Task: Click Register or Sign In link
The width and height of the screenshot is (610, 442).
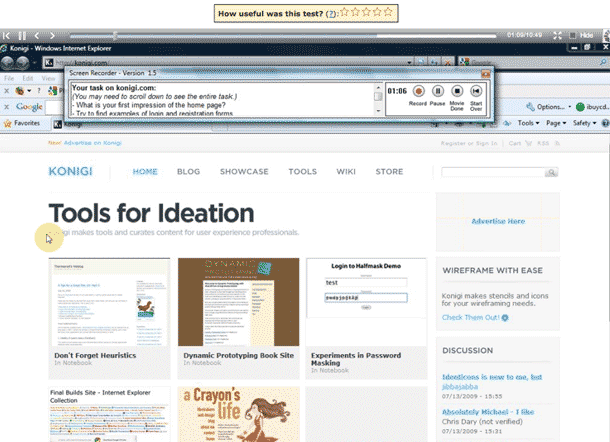Action: (x=469, y=144)
